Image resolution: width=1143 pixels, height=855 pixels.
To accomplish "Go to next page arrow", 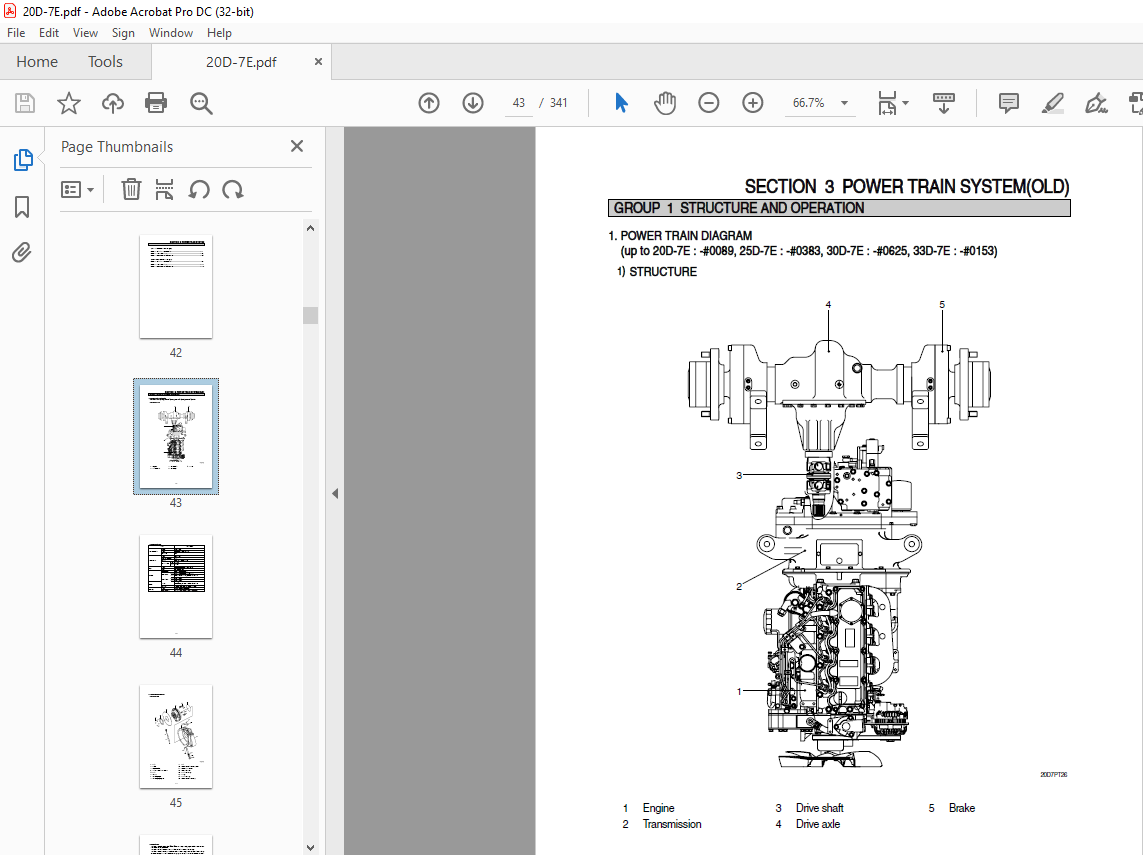I will (473, 103).
